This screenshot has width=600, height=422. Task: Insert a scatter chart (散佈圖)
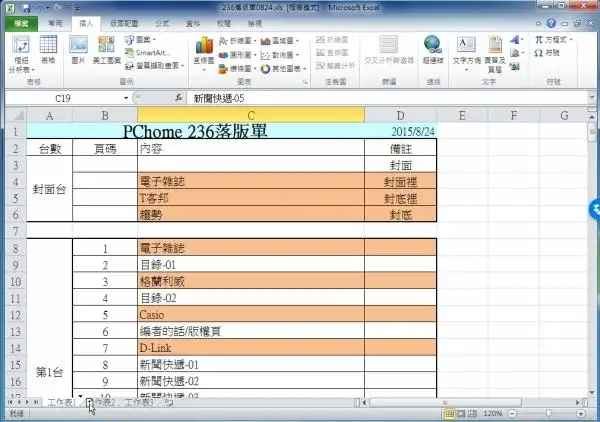pos(280,55)
